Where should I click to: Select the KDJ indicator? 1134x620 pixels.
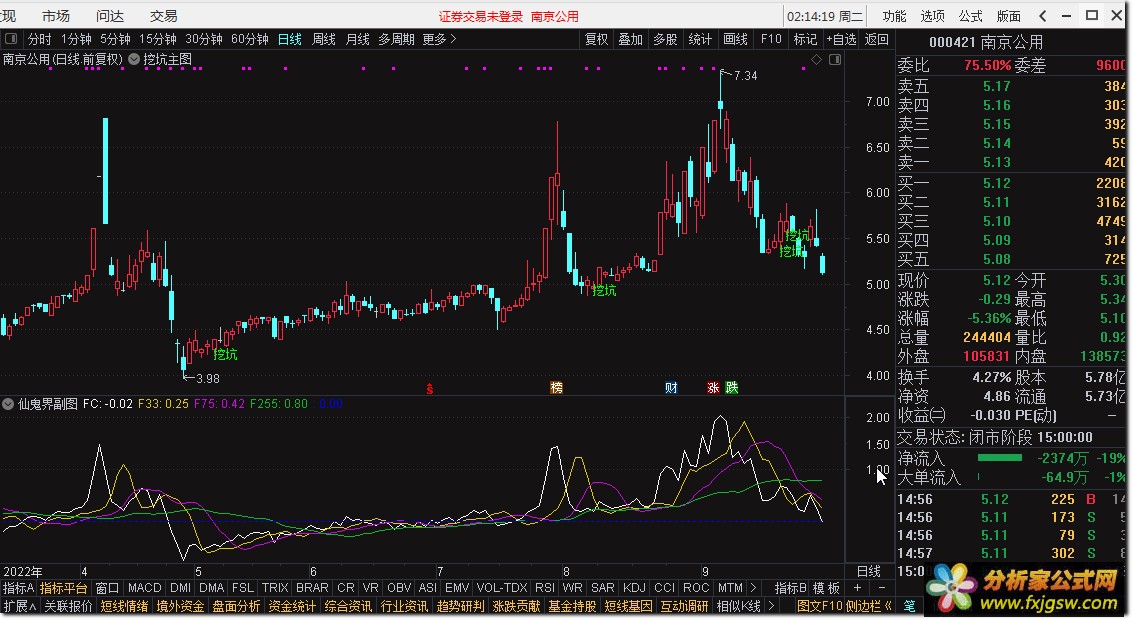(x=634, y=588)
